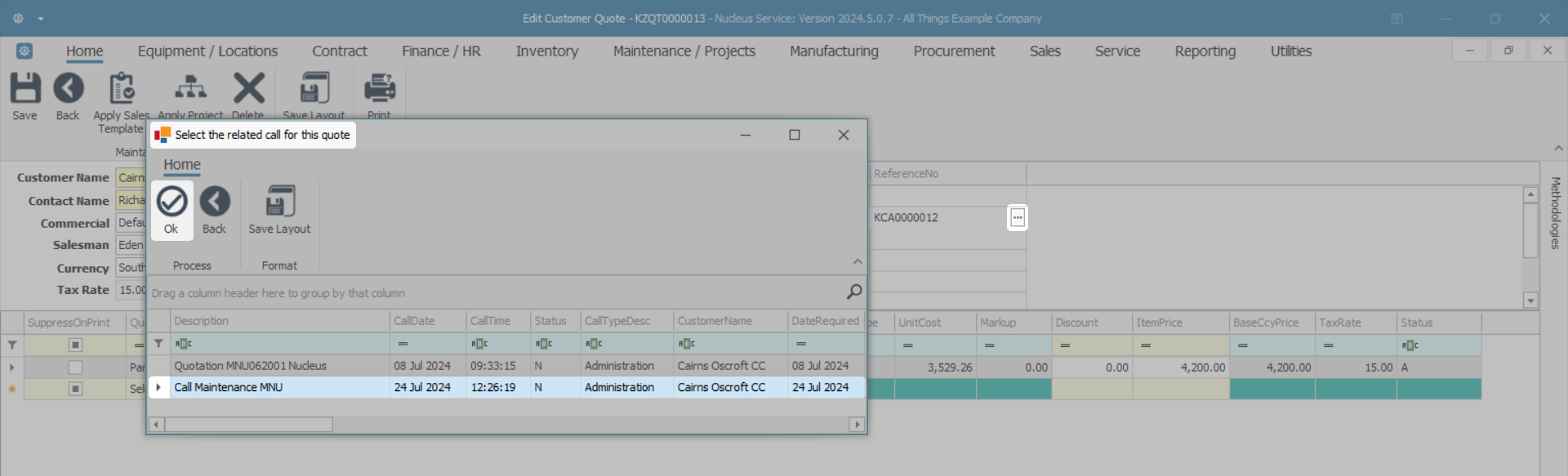This screenshot has height=476, width=1568.
Task: Collapse the main ribbon with chevron
Action: (1558, 149)
